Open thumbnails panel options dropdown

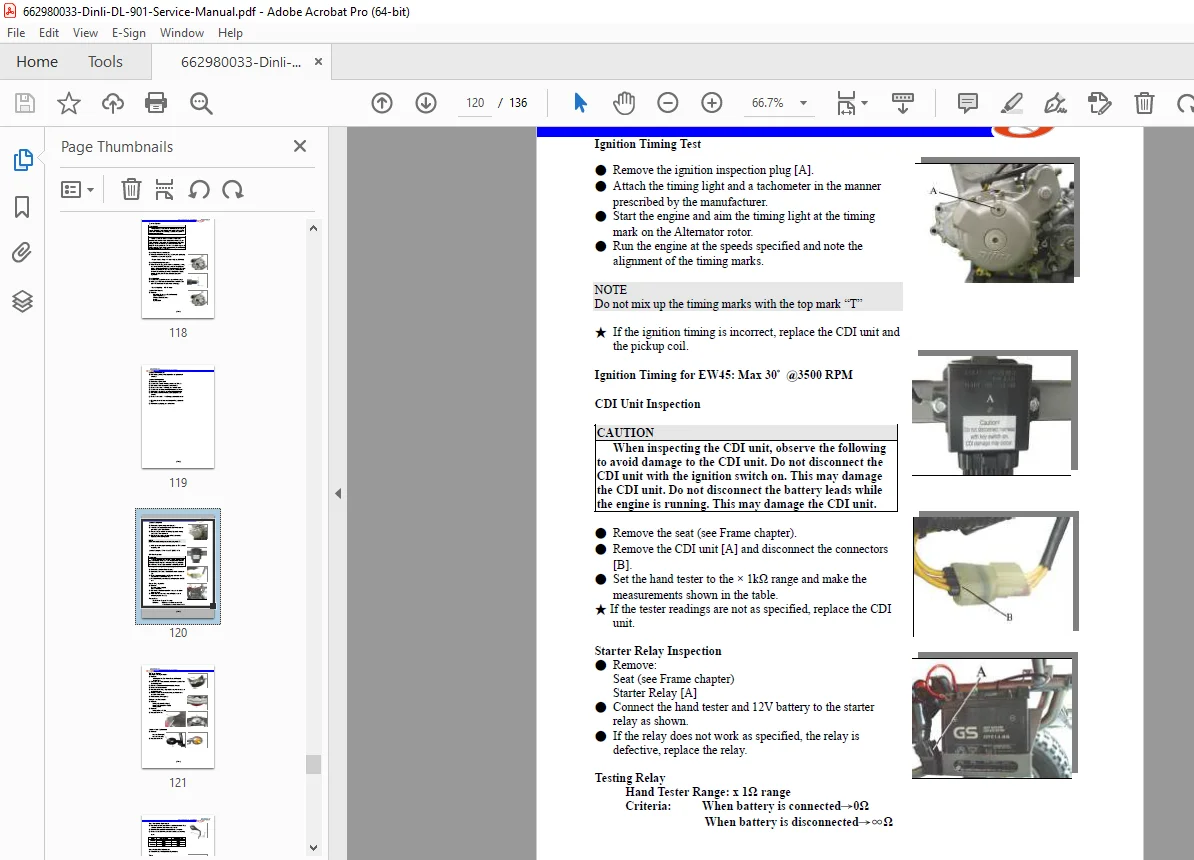pos(77,189)
